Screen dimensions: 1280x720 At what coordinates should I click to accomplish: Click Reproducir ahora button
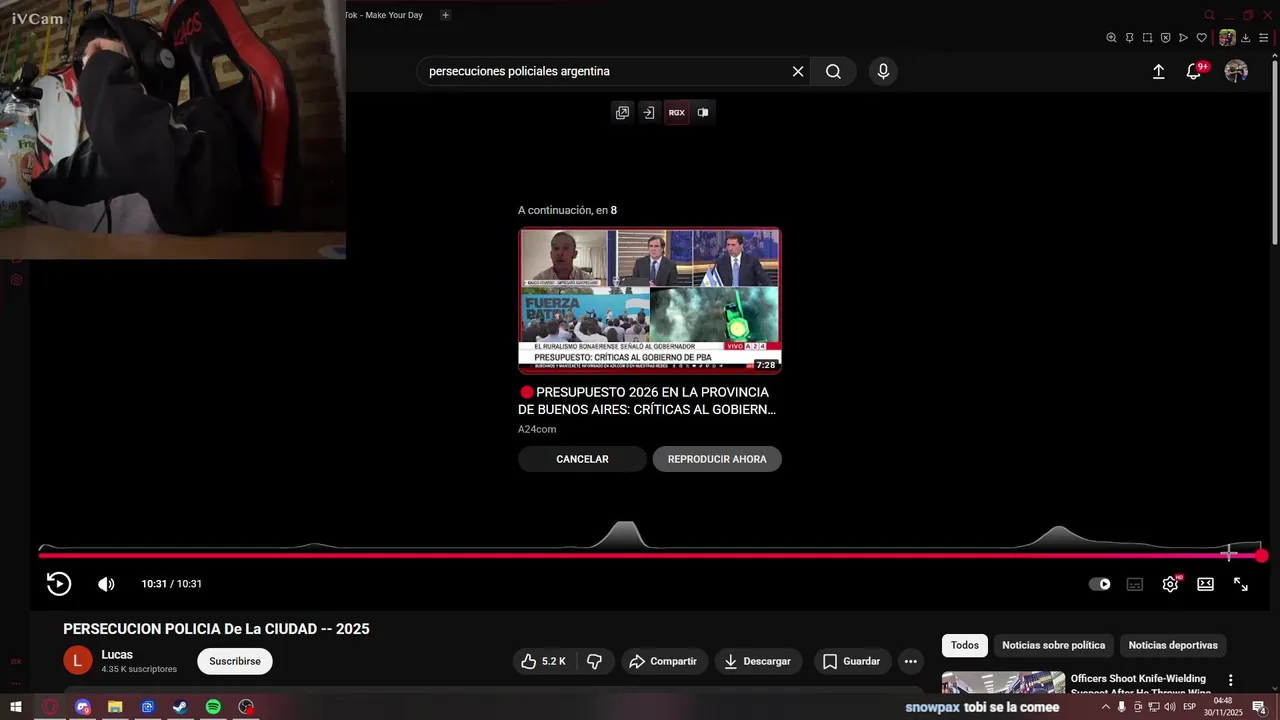click(x=717, y=459)
